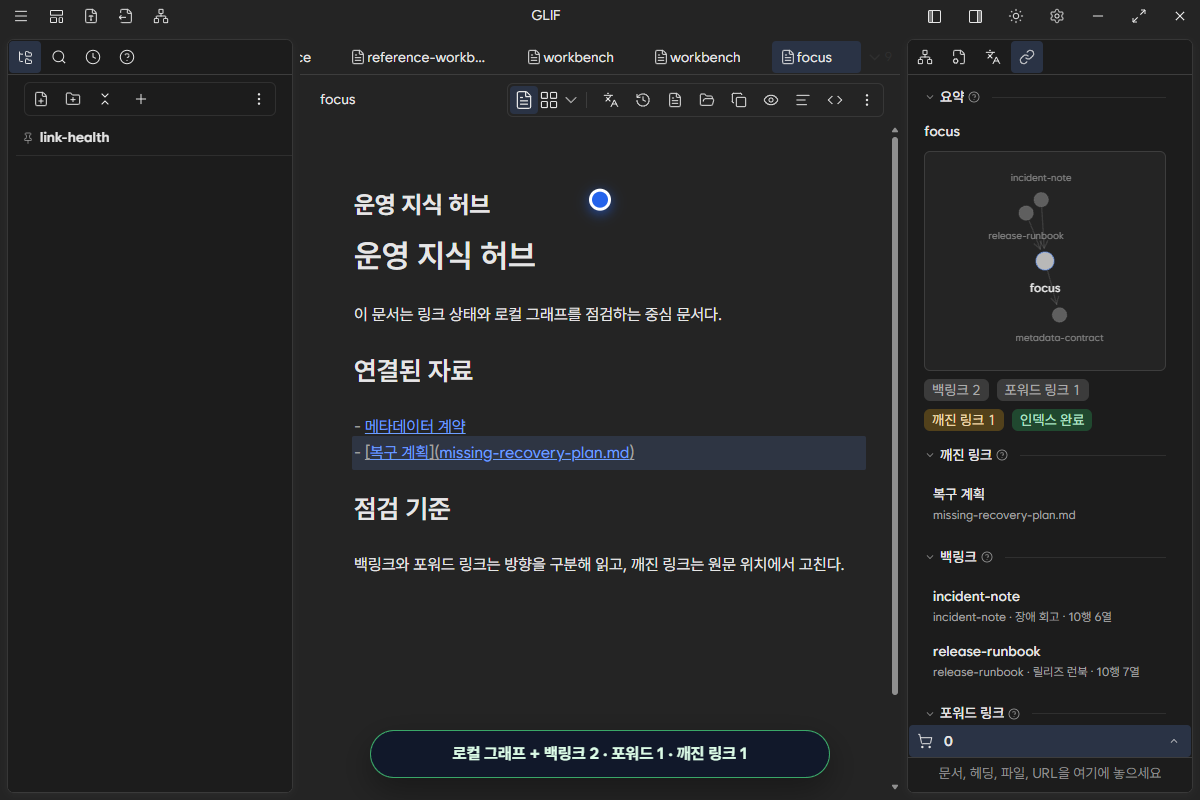The width and height of the screenshot is (1200, 800).
Task: Click the 백링크 2 badge
Action: point(957,390)
